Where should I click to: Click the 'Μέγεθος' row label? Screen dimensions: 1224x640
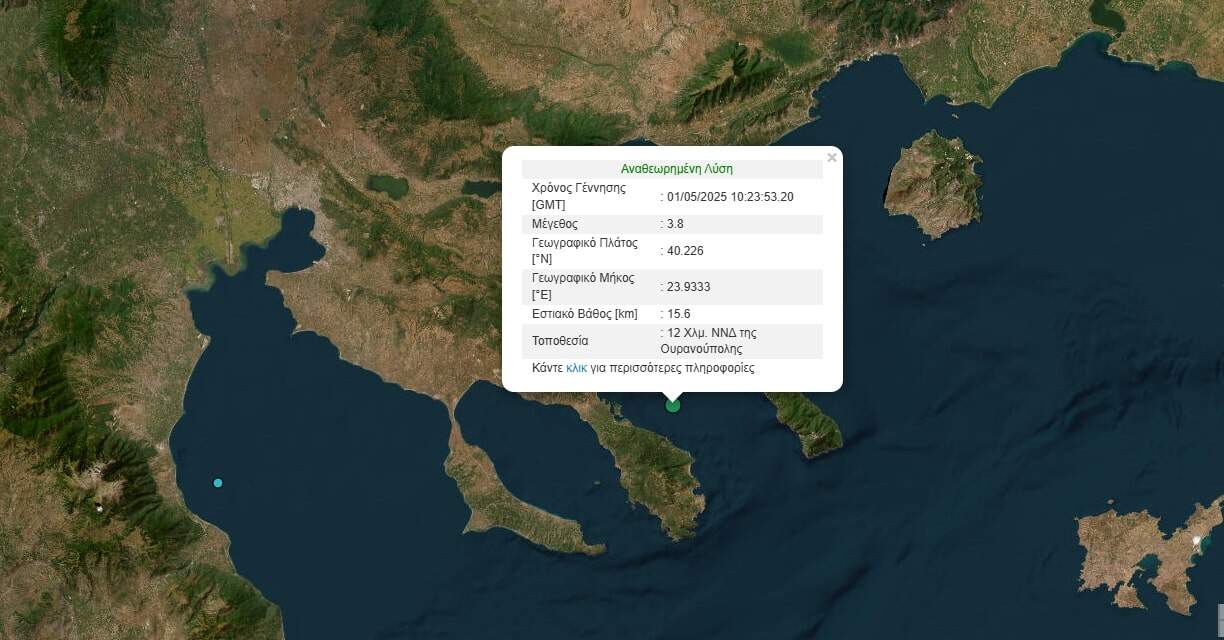click(555, 224)
